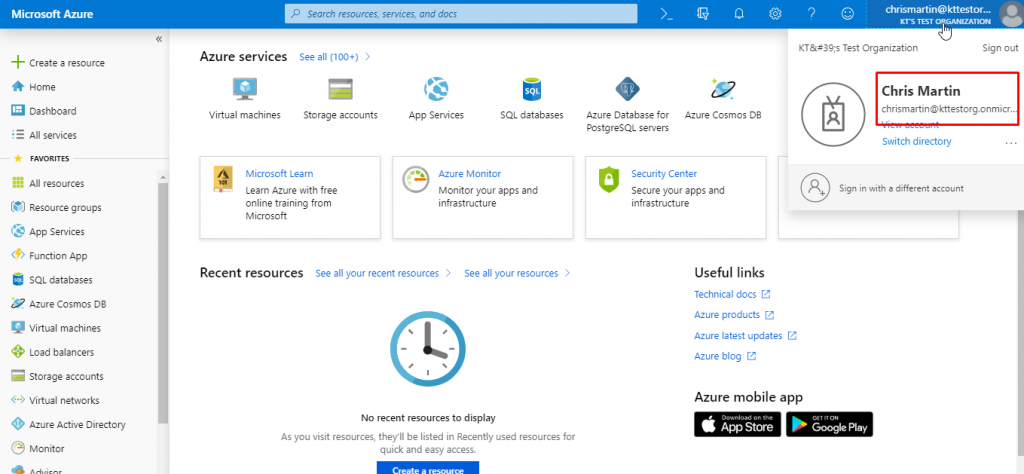The width and height of the screenshot is (1024, 474).
Task: Click Download on the App Store badge
Action: tap(737, 424)
